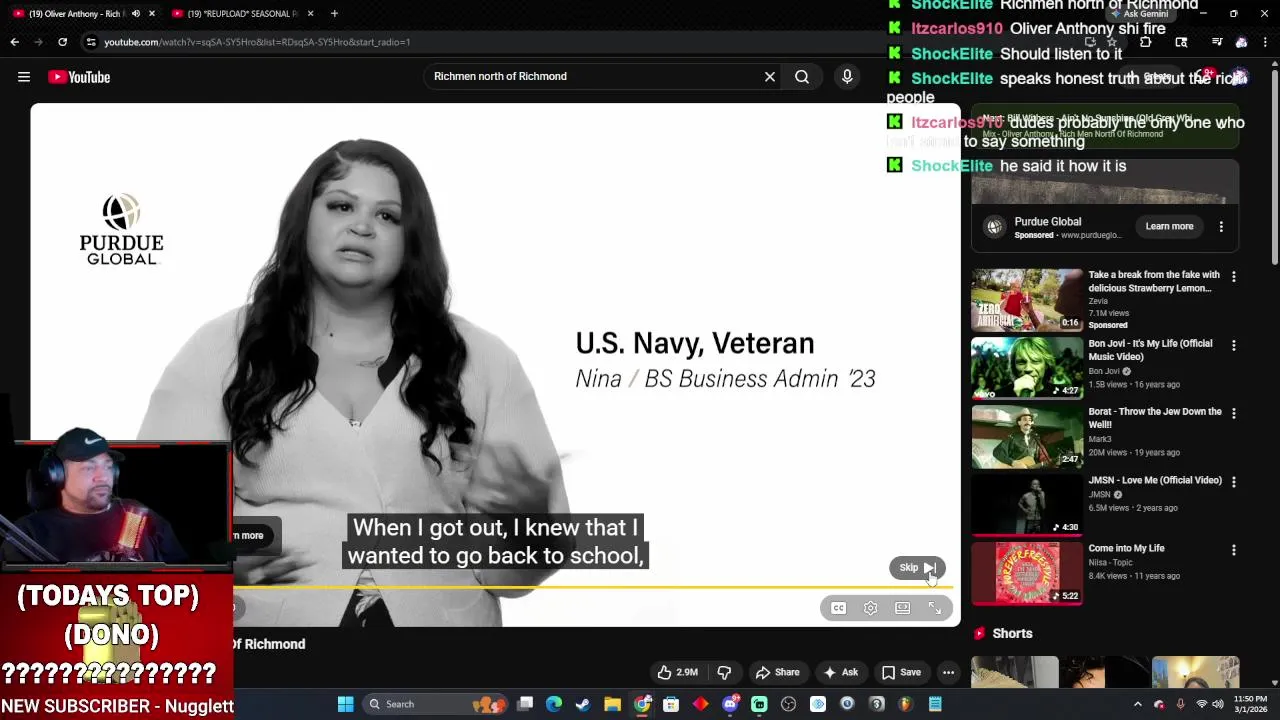The width and height of the screenshot is (1280, 720).
Task: Open the Come into My Life thumbnail
Action: (x=1027, y=573)
